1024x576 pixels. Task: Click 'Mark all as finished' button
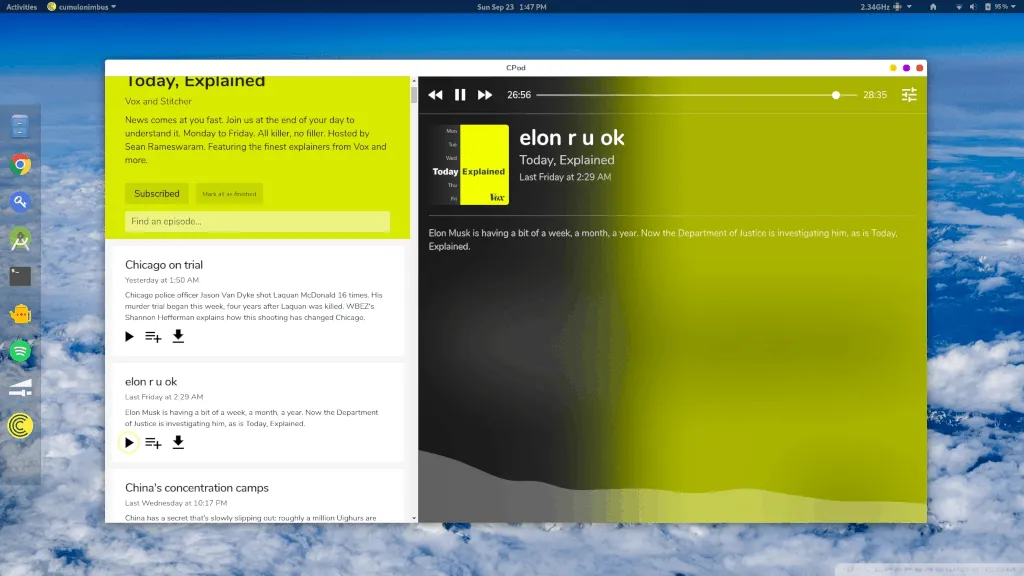[229, 194]
